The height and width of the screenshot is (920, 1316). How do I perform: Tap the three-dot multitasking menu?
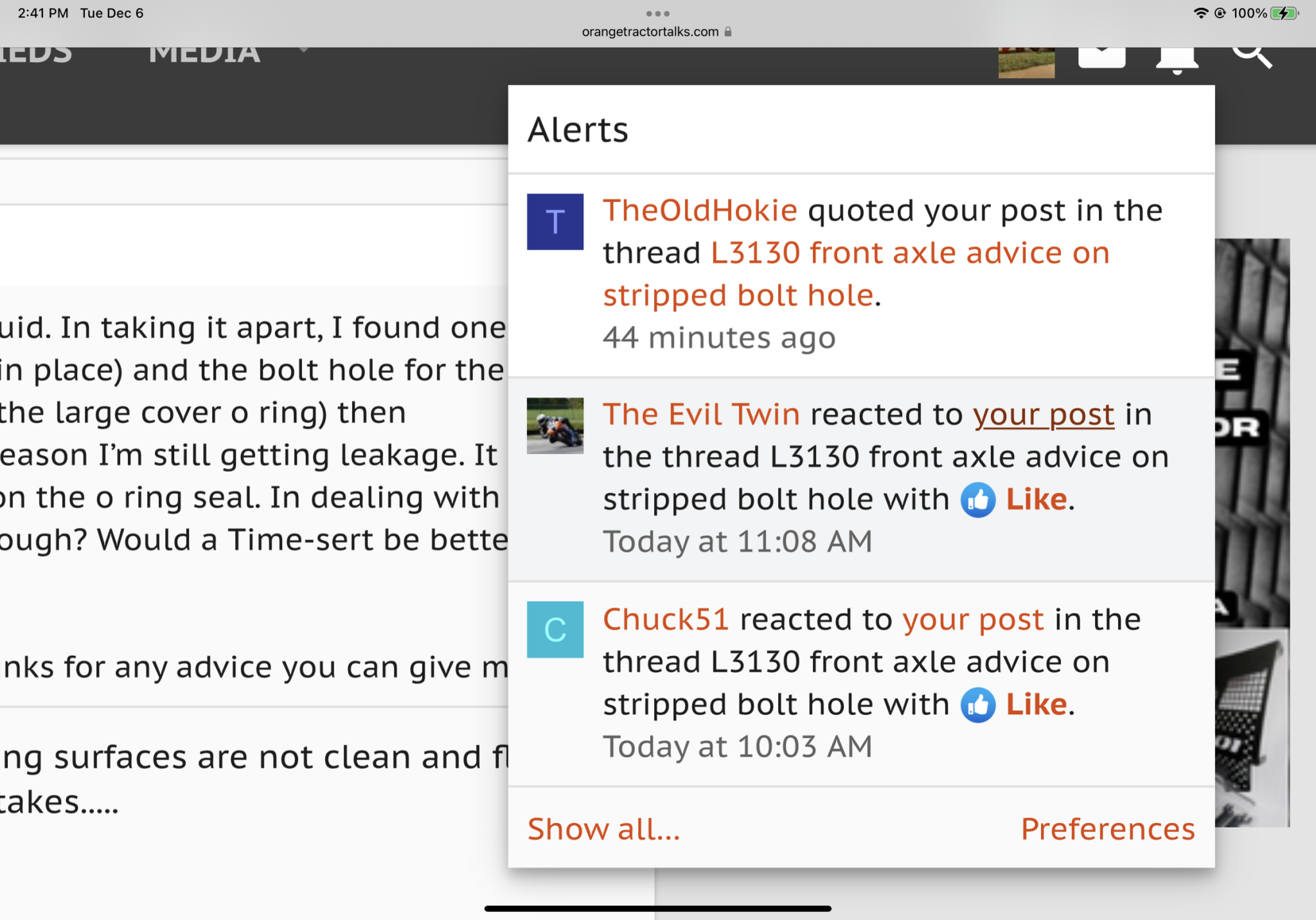point(657,14)
